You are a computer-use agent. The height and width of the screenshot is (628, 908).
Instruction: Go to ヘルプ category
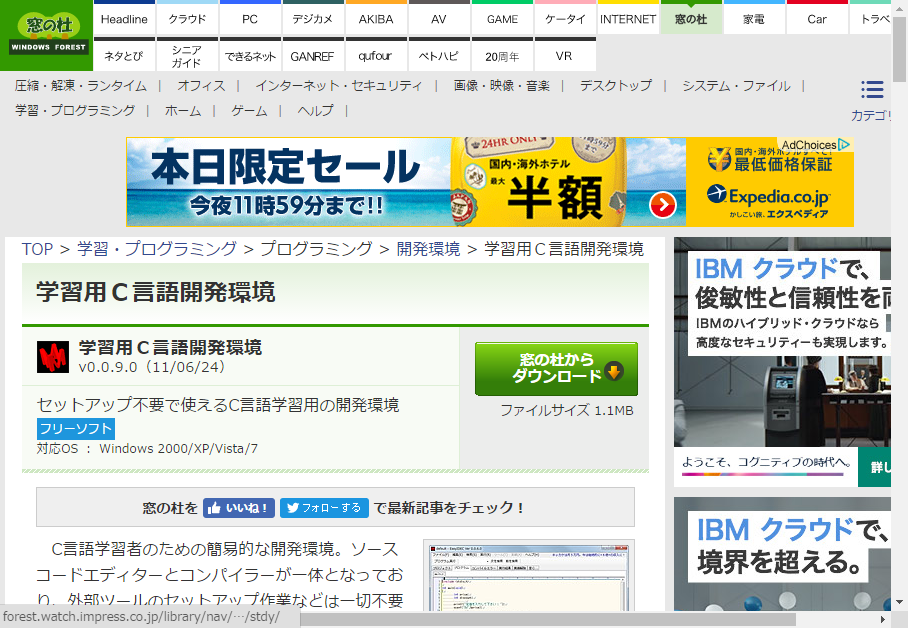click(316, 110)
